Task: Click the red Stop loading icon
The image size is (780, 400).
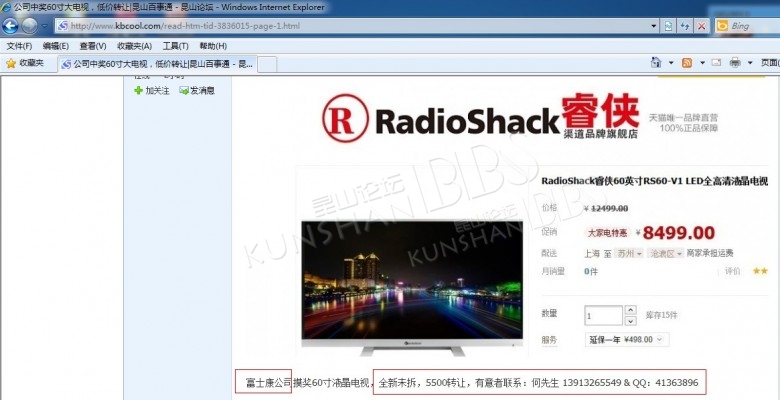Action: pos(701,26)
